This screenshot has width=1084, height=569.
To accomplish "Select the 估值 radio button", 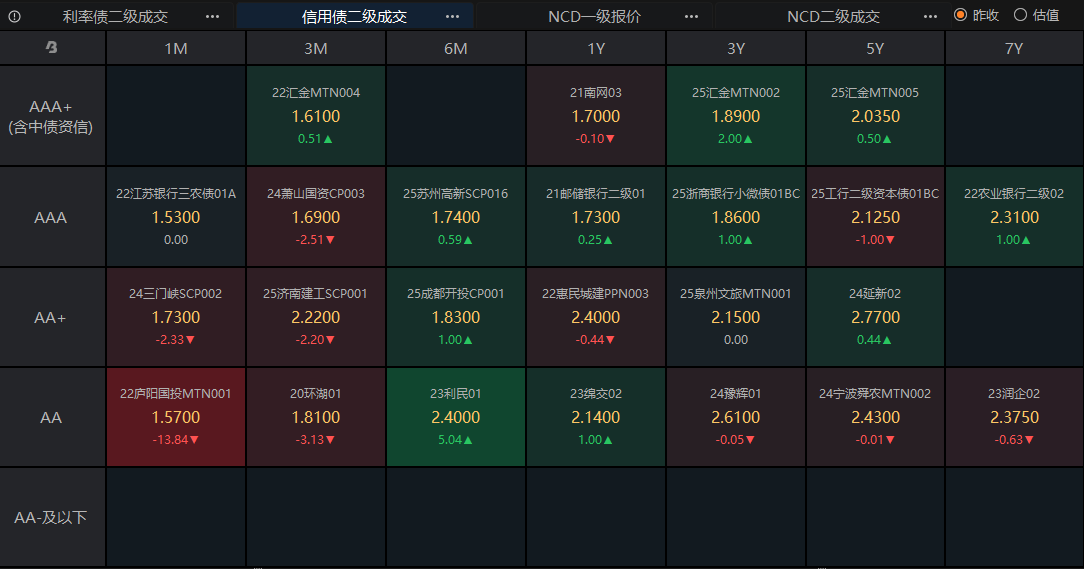I will click(x=1021, y=15).
